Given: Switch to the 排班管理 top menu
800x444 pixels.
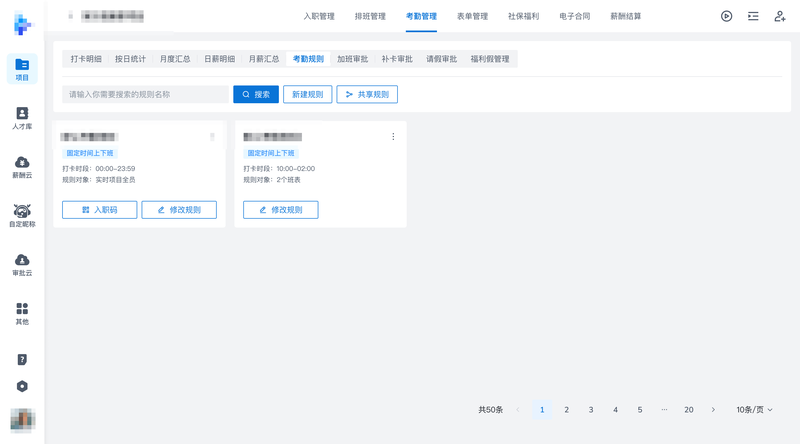Looking at the screenshot, I should tap(370, 16).
